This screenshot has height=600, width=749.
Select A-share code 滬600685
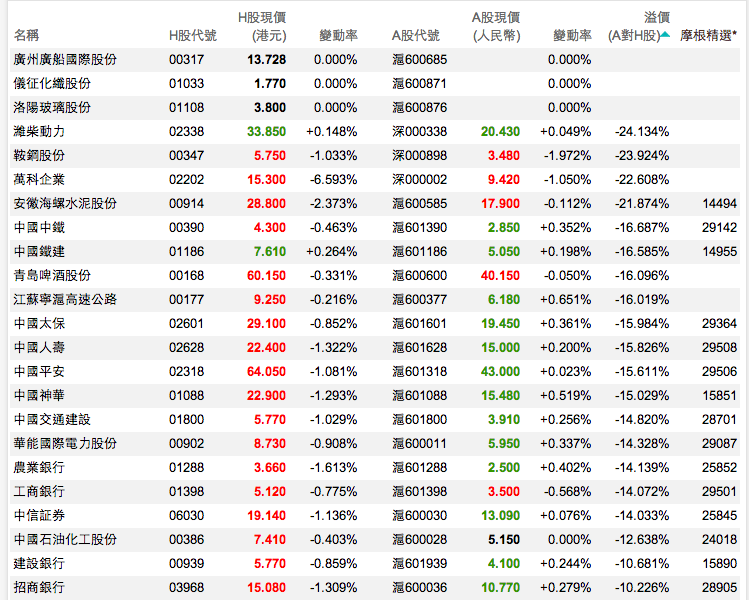[x=419, y=60]
